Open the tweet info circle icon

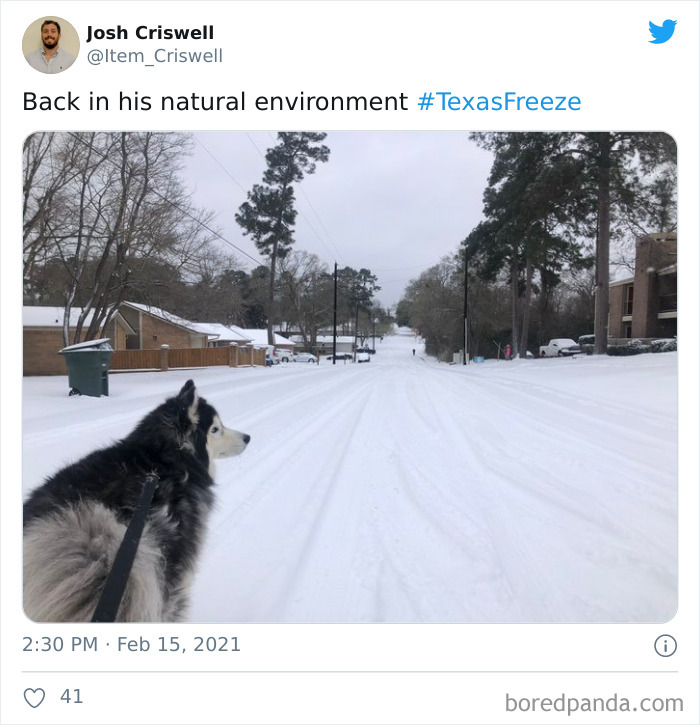[x=665, y=645]
